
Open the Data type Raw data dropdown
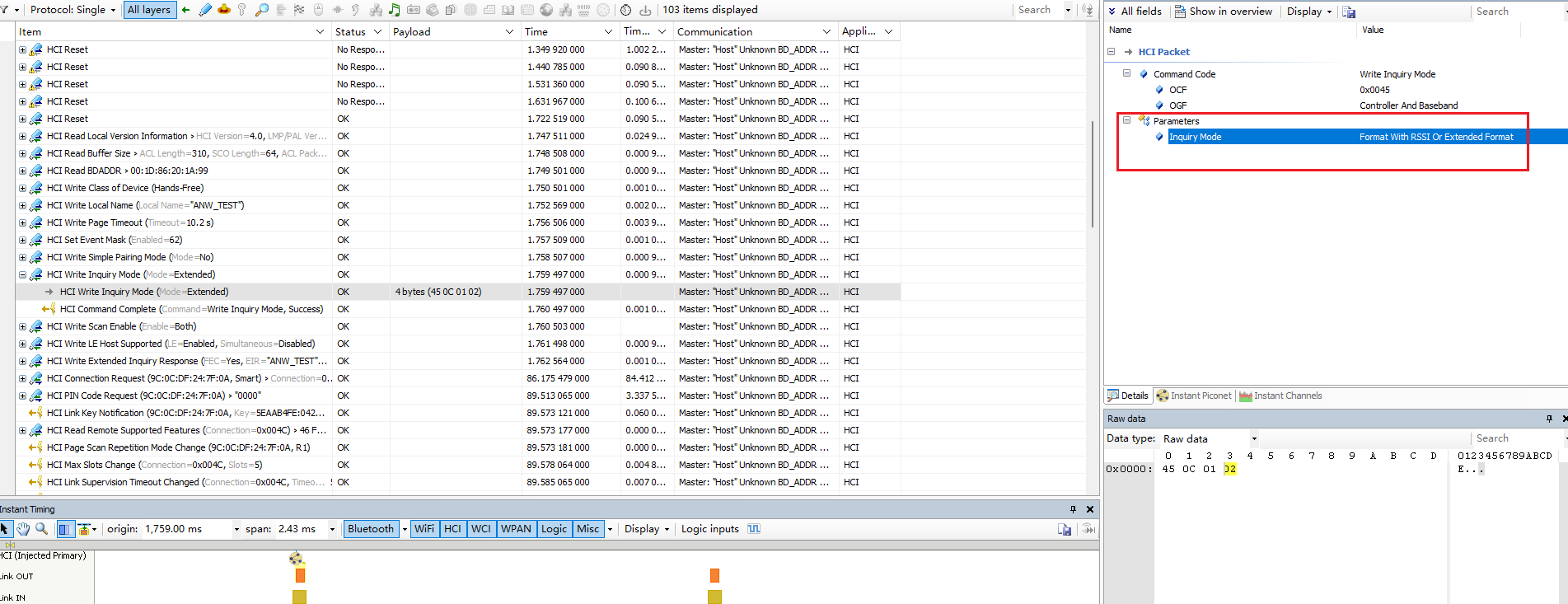(1254, 439)
